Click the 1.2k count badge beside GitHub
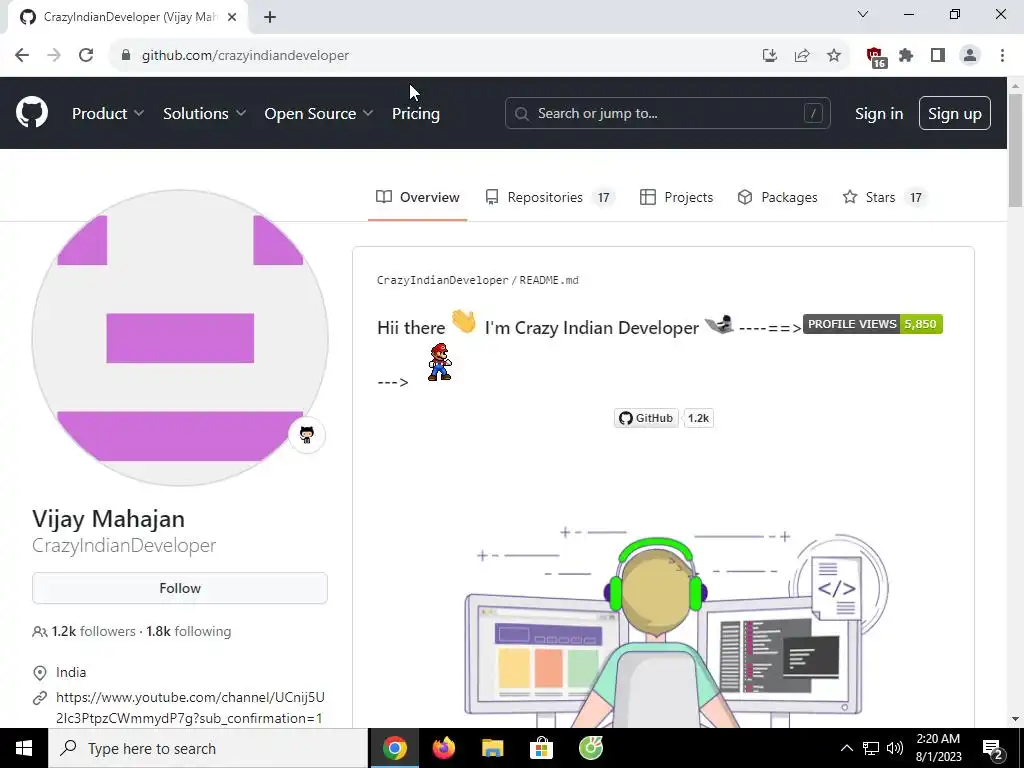Screen dimensions: 1024x768 click(x=698, y=418)
